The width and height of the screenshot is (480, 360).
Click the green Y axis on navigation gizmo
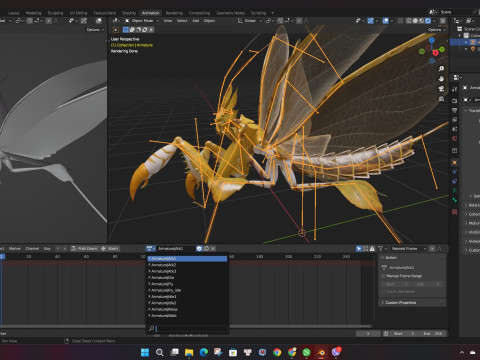coord(442,49)
